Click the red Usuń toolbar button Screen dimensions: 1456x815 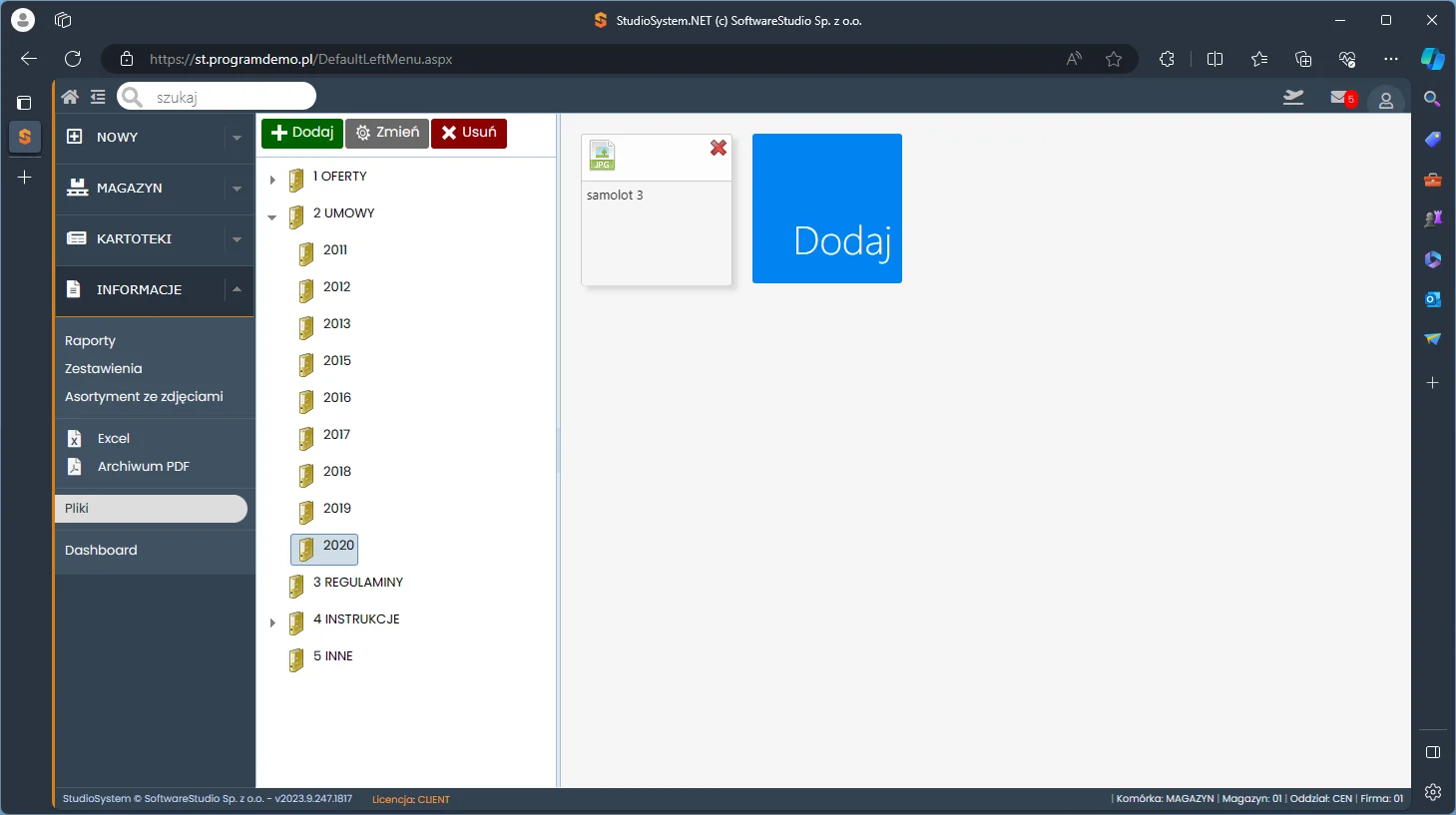(x=469, y=133)
